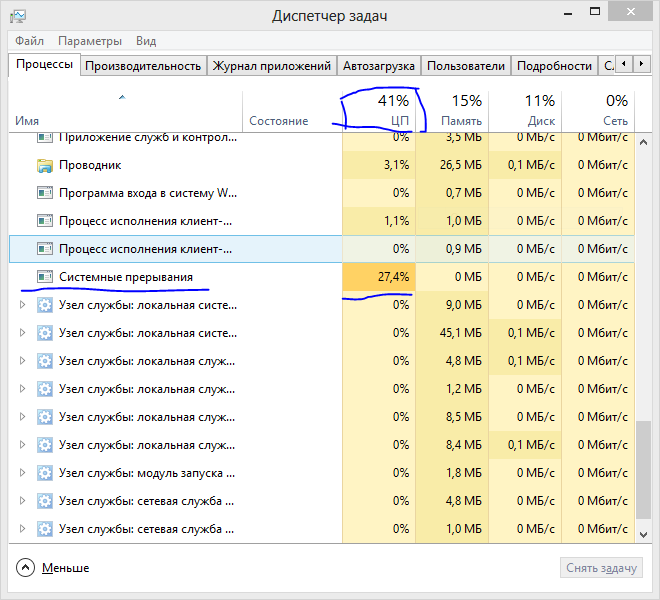Sort by the Имя column header
This screenshot has width=660, height=600.
[x=125, y=111]
